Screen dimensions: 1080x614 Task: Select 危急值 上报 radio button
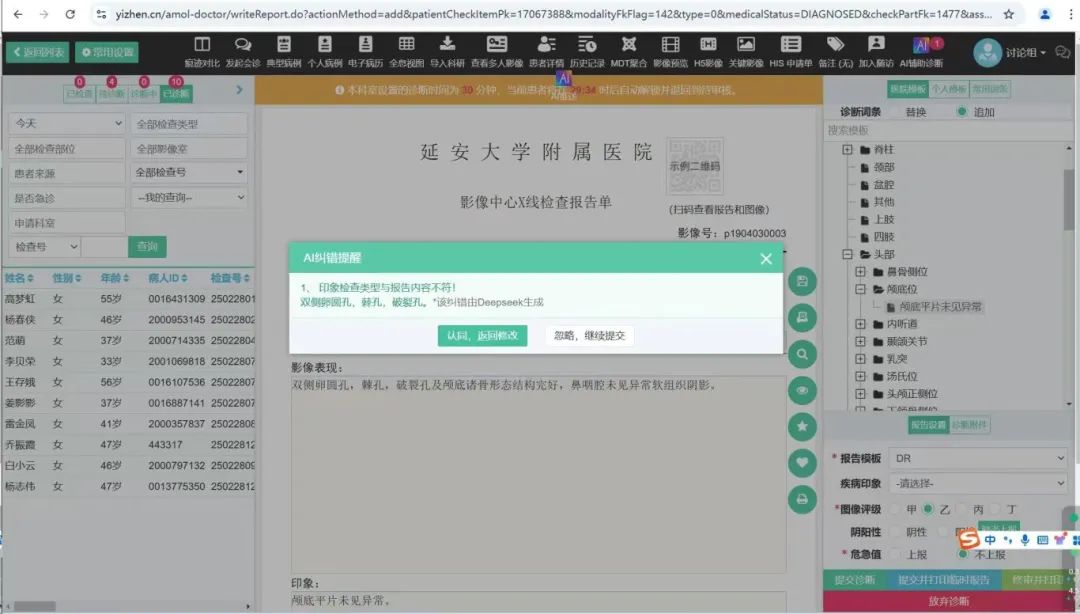[895, 554]
